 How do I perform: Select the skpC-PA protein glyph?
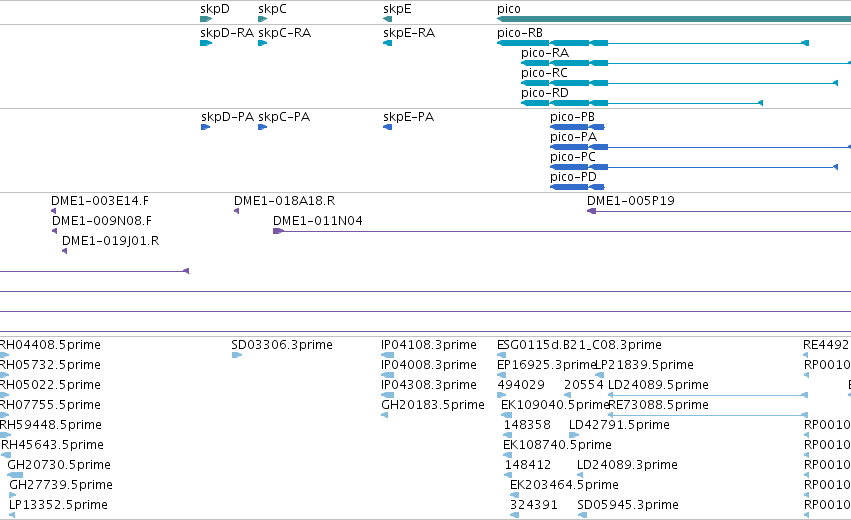(x=263, y=127)
